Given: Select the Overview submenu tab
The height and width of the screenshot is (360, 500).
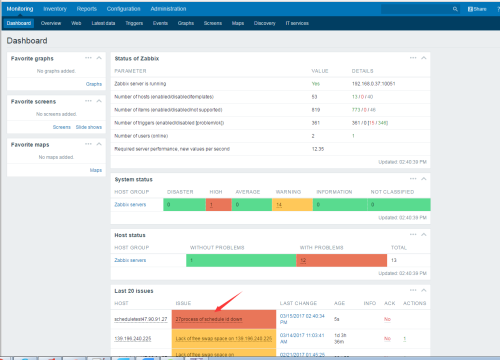Looking at the screenshot, I should pyautogui.click(x=51, y=23).
